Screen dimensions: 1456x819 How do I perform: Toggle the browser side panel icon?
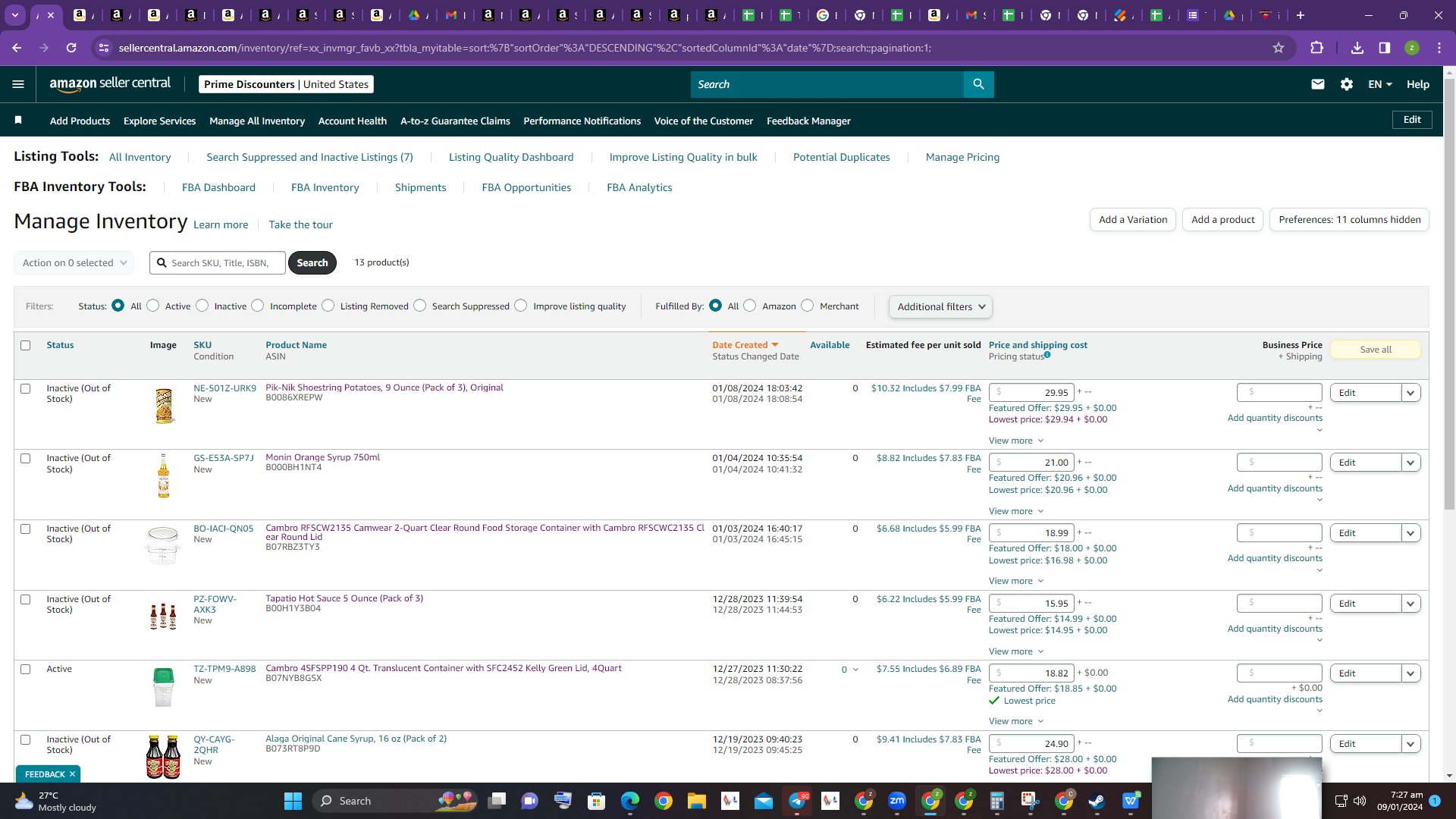coord(1385,48)
